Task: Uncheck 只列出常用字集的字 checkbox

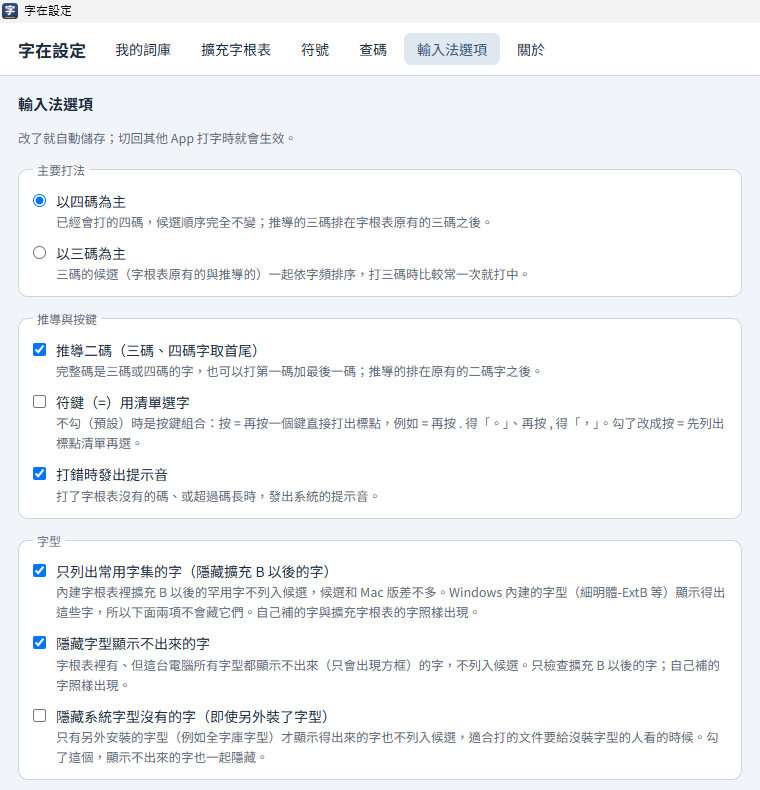Action: tap(39, 570)
